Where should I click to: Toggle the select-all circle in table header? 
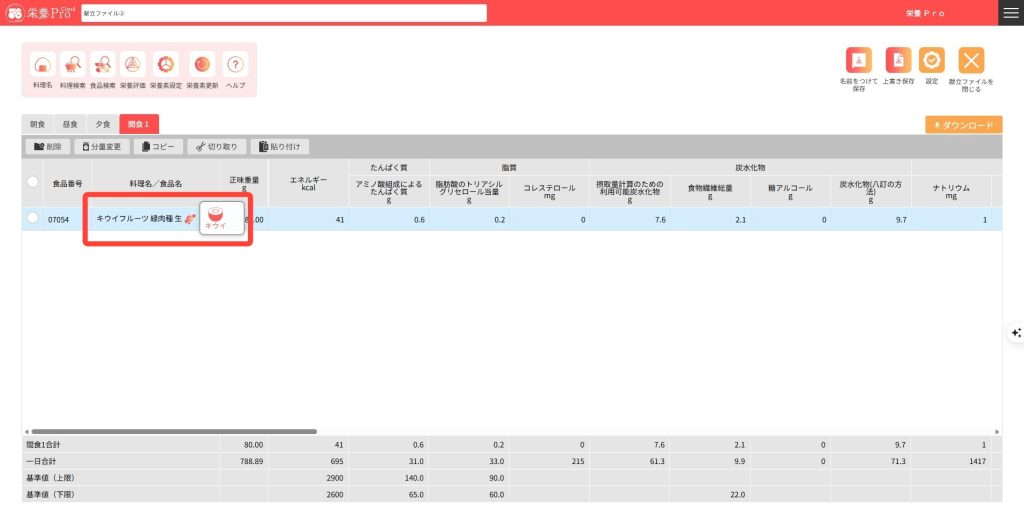click(33, 183)
